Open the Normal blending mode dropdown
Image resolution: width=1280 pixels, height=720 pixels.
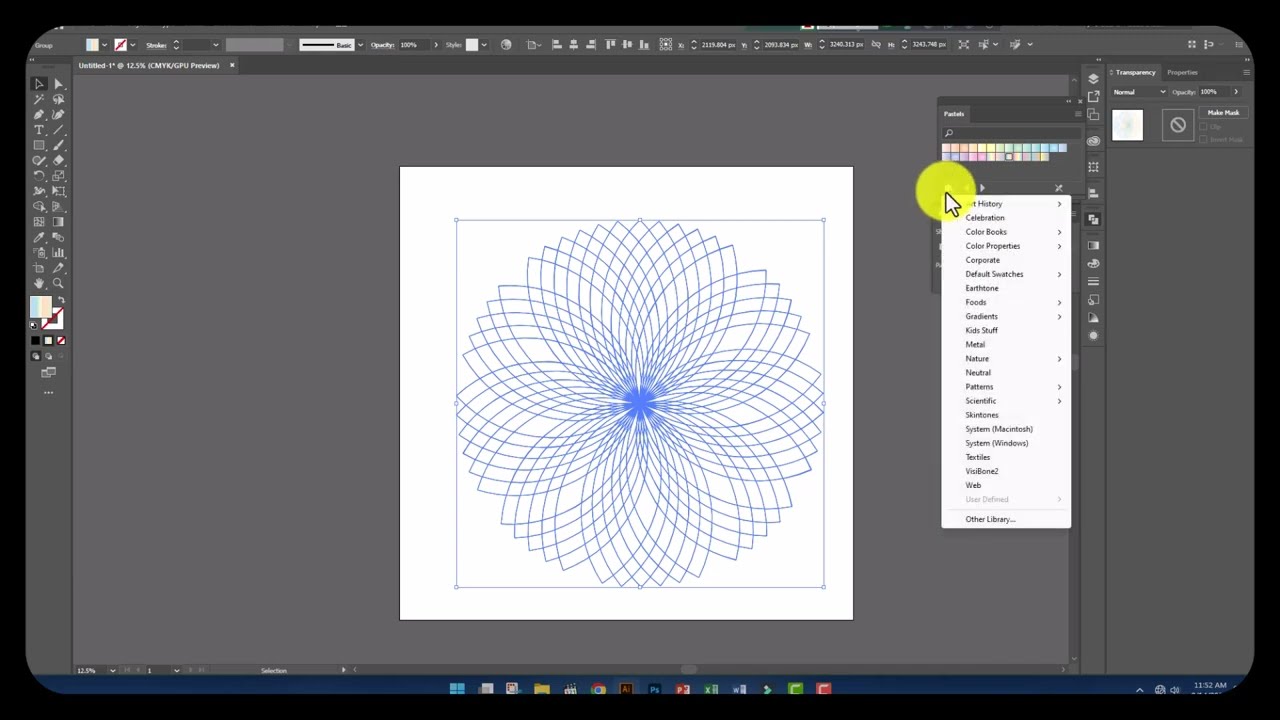tap(1141, 92)
